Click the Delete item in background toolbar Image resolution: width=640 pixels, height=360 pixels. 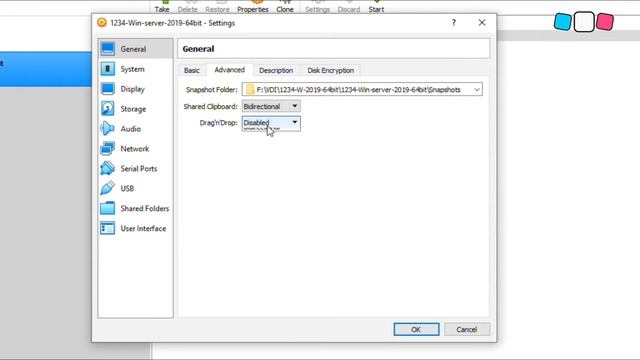pyautogui.click(x=187, y=7)
